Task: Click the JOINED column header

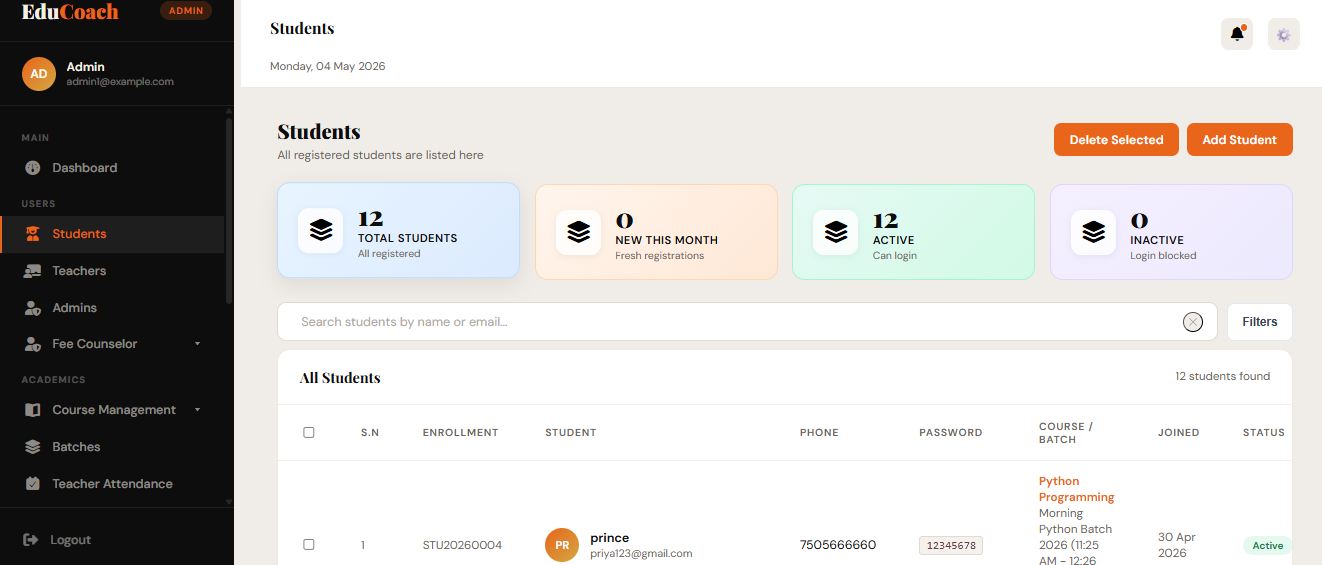Action: (x=1179, y=433)
